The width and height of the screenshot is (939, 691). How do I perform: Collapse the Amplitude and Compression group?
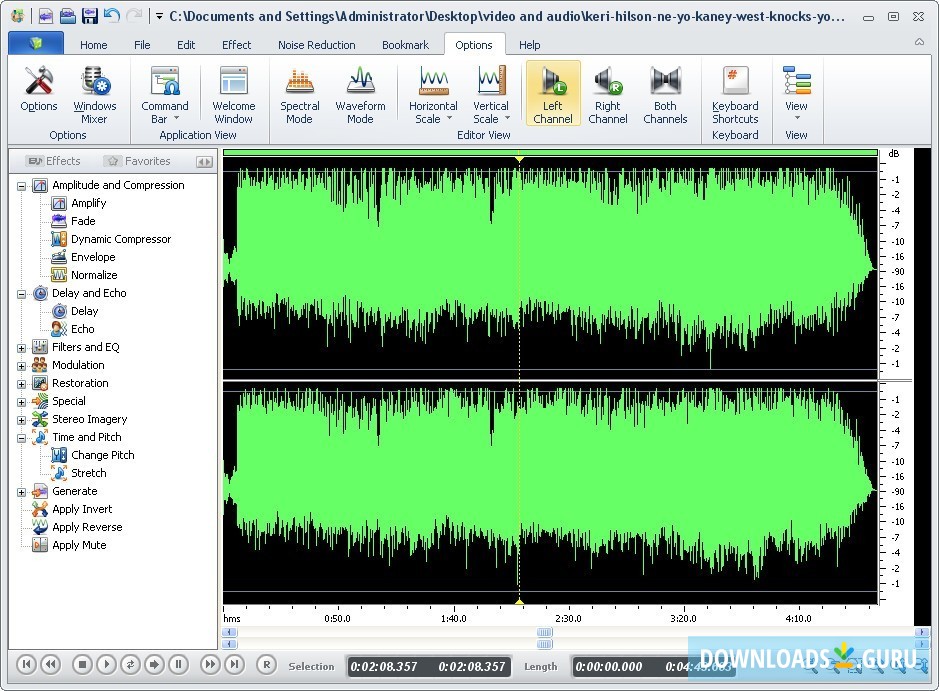tap(21, 186)
